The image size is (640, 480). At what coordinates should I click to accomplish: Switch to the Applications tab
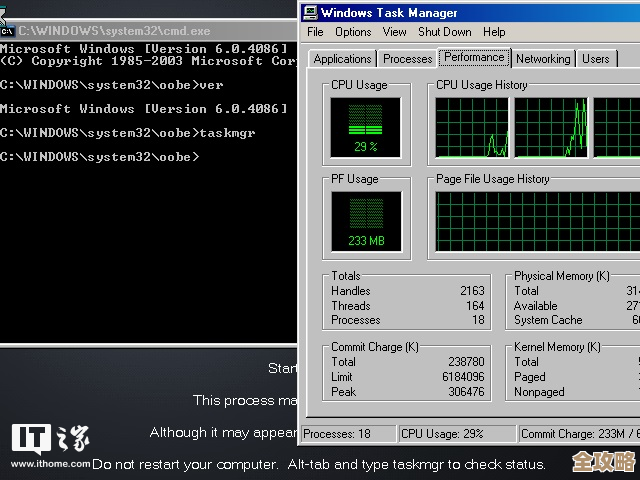(x=342, y=59)
